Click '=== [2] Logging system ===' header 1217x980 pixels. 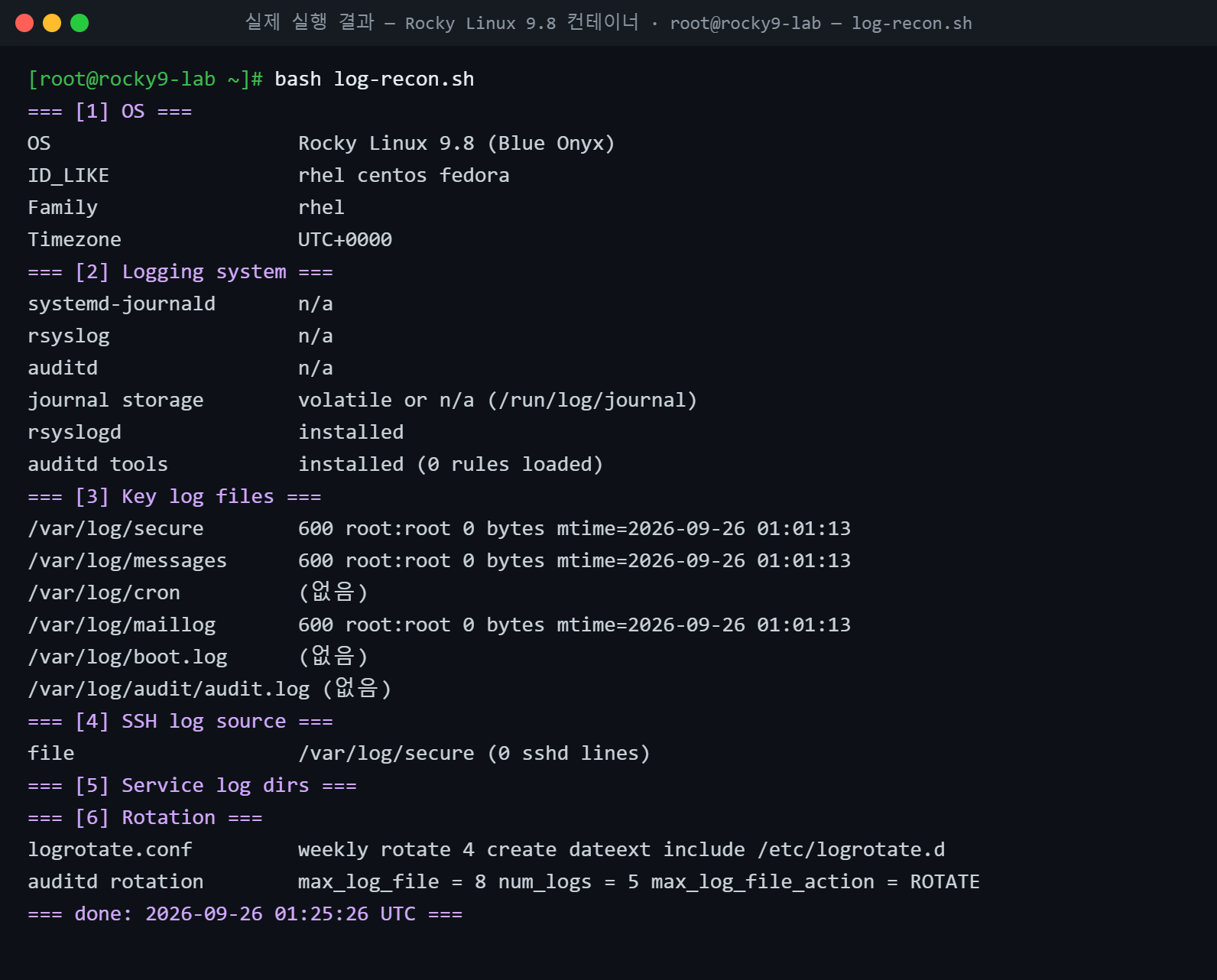[180, 272]
